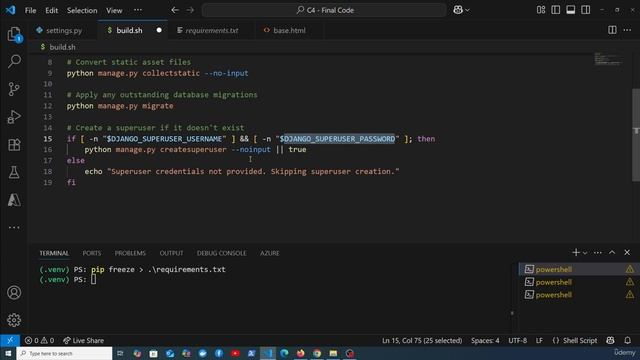
Task: Open the Source Control view
Action: [14, 89]
